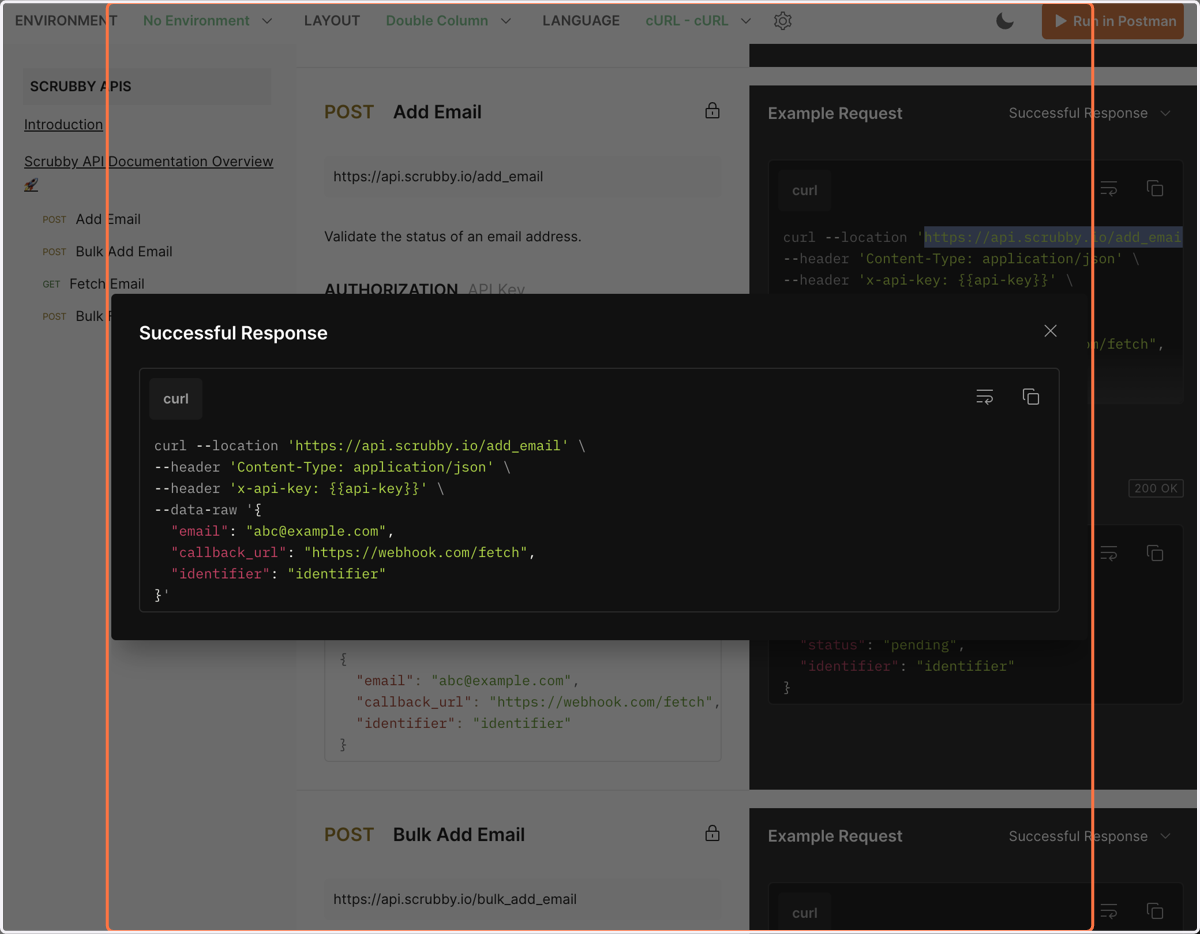Viewport: 1200px width, 934px height.
Task: Click the https://api.scrubby.io/bulk_add_email URL field
Action: pos(522,899)
